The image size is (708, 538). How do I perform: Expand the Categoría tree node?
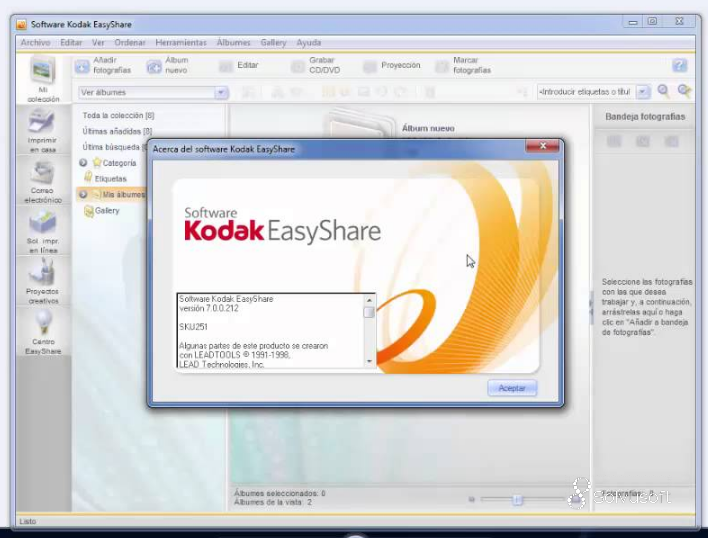(x=83, y=162)
